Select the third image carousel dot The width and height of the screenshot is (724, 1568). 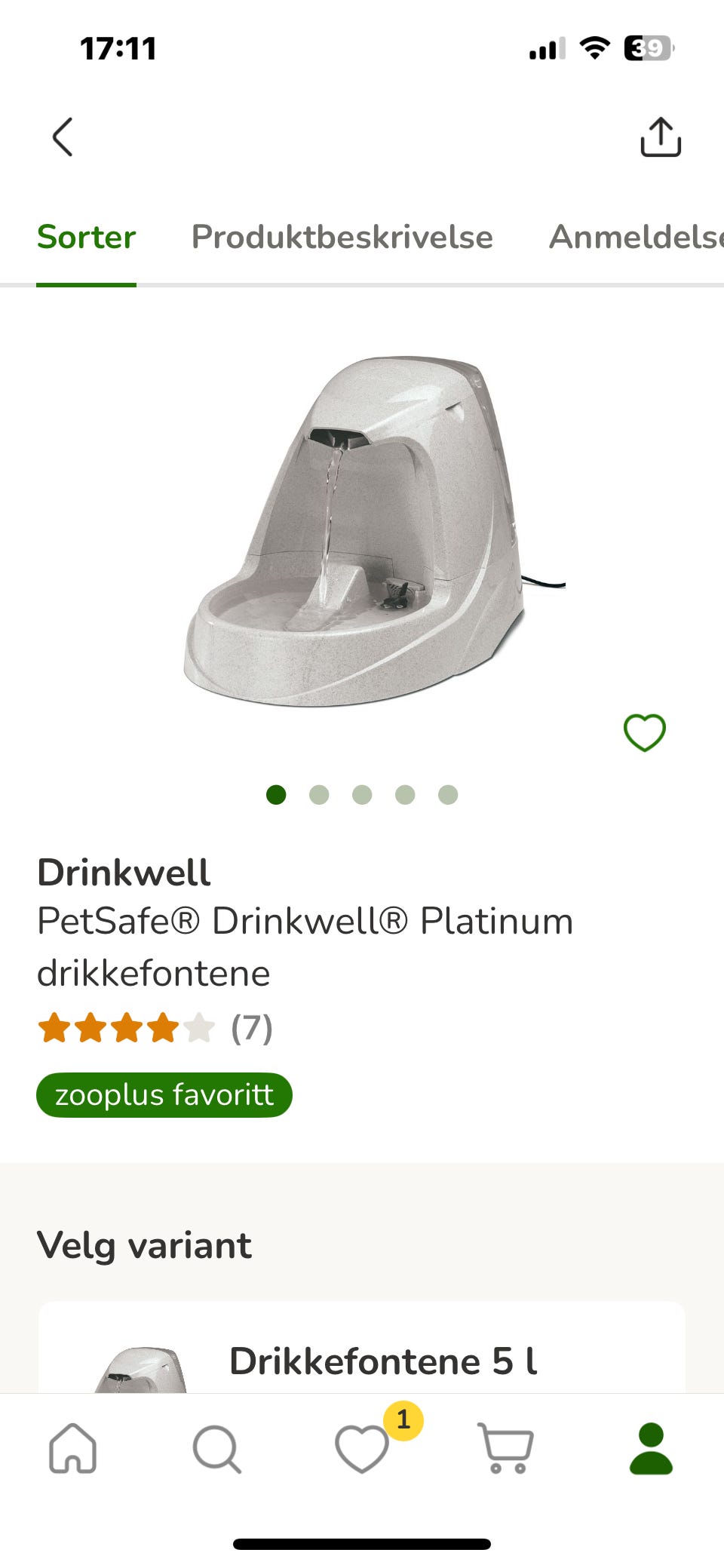tap(362, 795)
